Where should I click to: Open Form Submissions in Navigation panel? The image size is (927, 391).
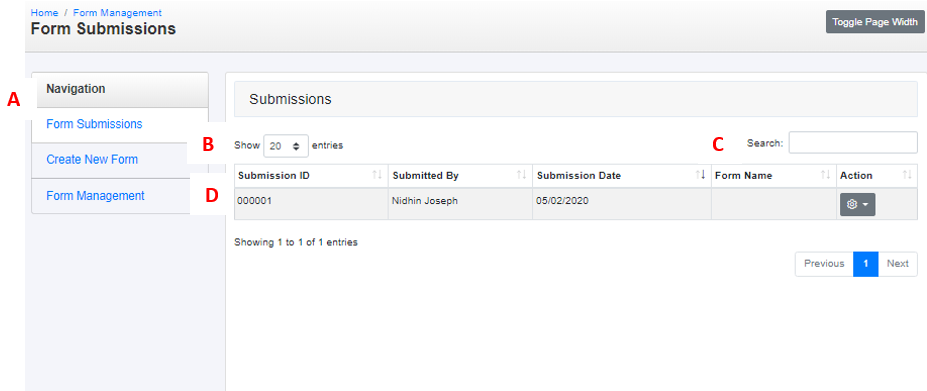coord(94,124)
